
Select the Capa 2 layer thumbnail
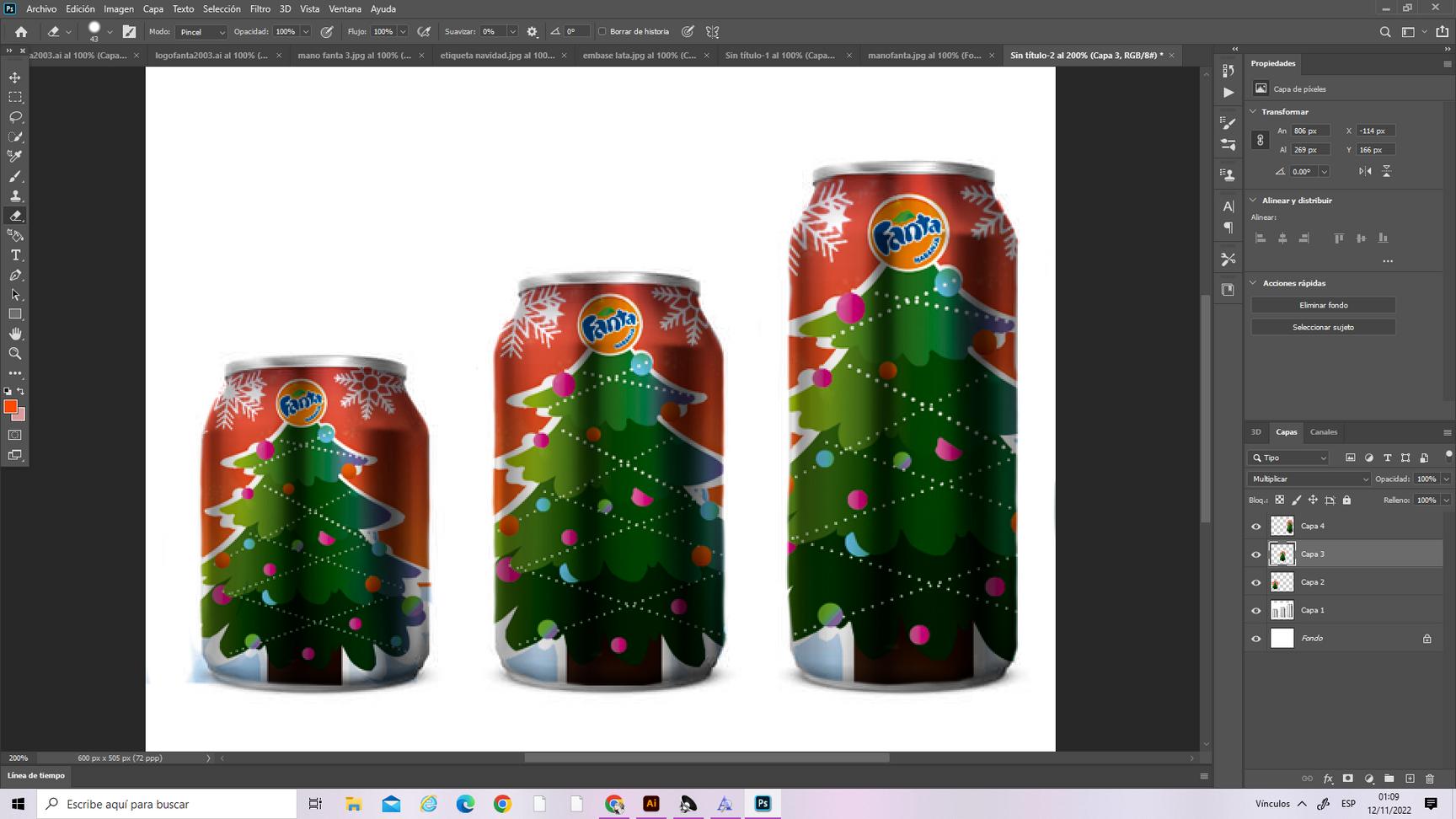(x=1282, y=582)
